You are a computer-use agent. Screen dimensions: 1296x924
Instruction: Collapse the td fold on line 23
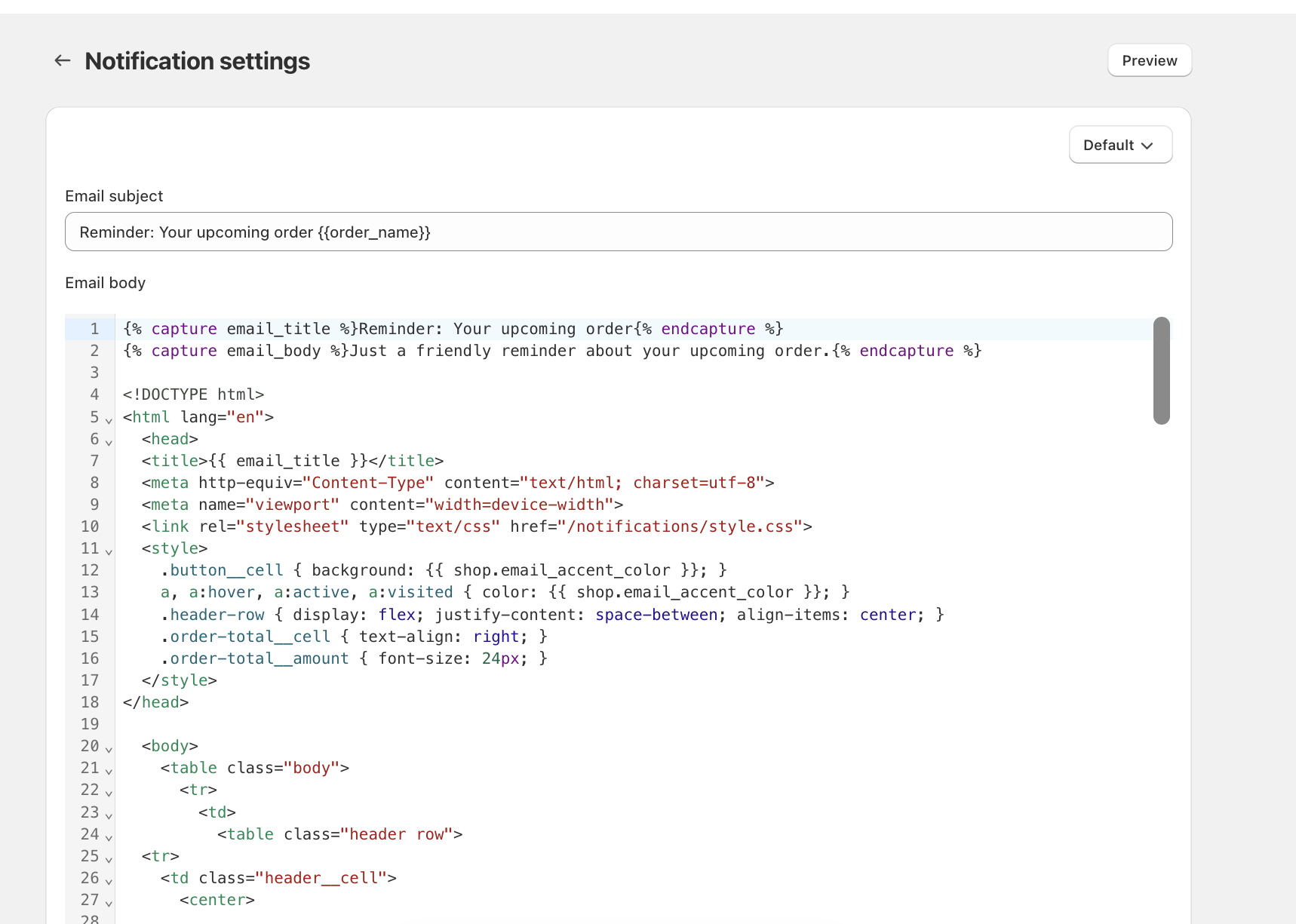pyautogui.click(x=109, y=815)
